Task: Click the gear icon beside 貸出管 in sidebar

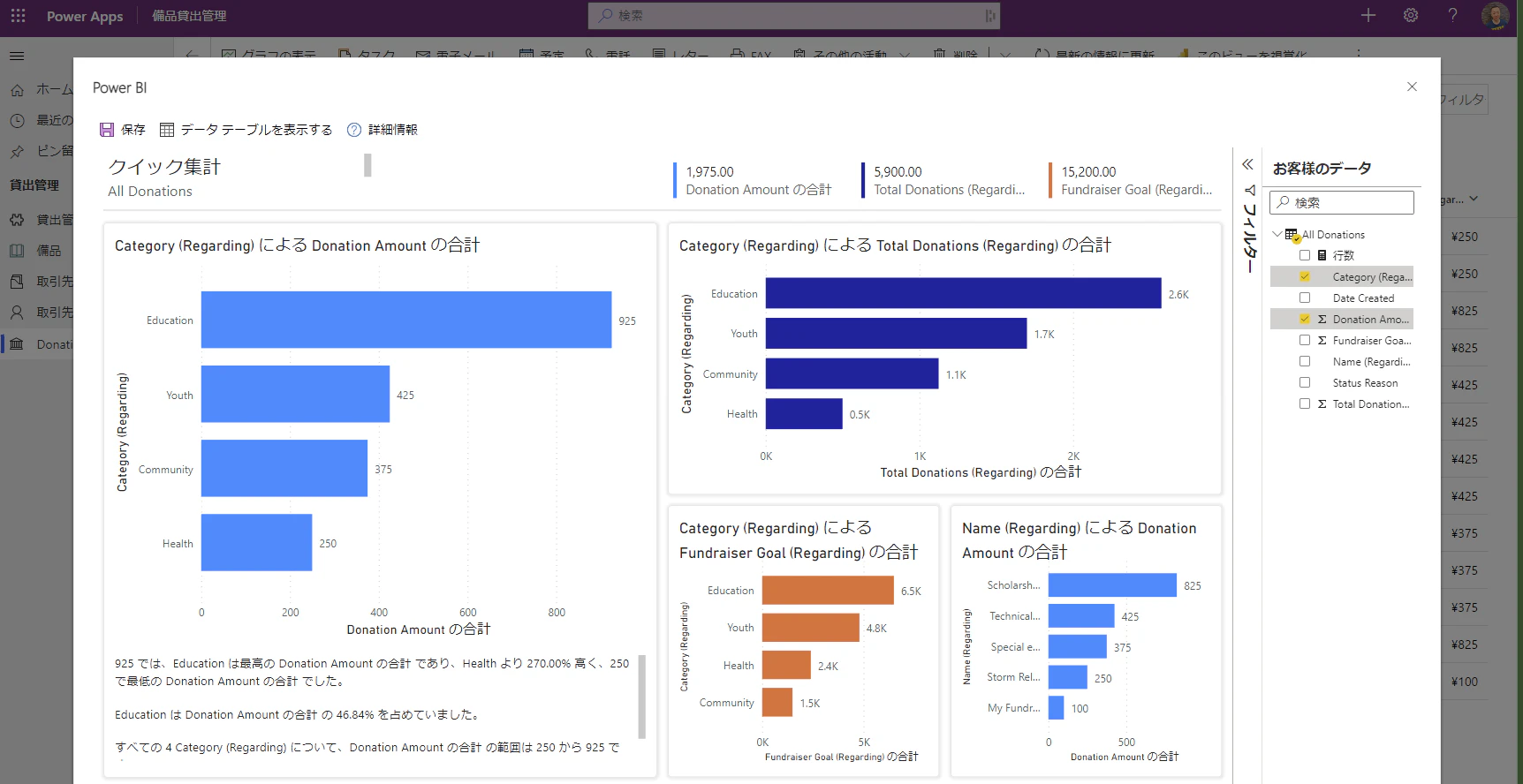Action: pos(17,220)
